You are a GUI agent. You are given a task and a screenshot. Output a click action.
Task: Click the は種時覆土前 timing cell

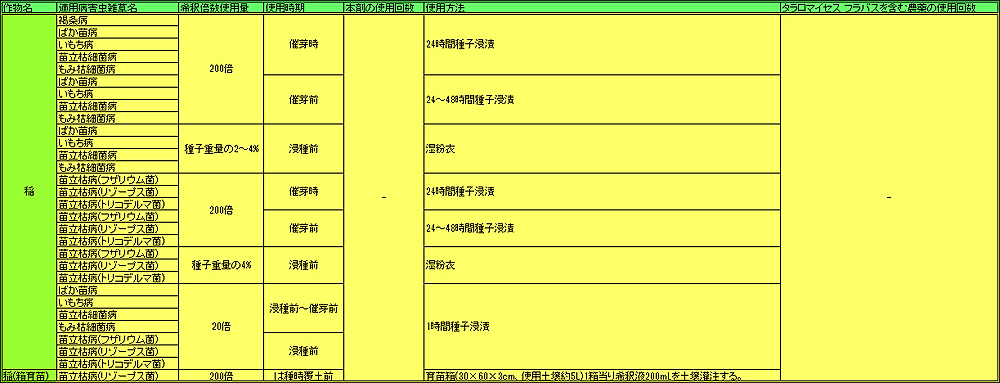pos(303,376)
